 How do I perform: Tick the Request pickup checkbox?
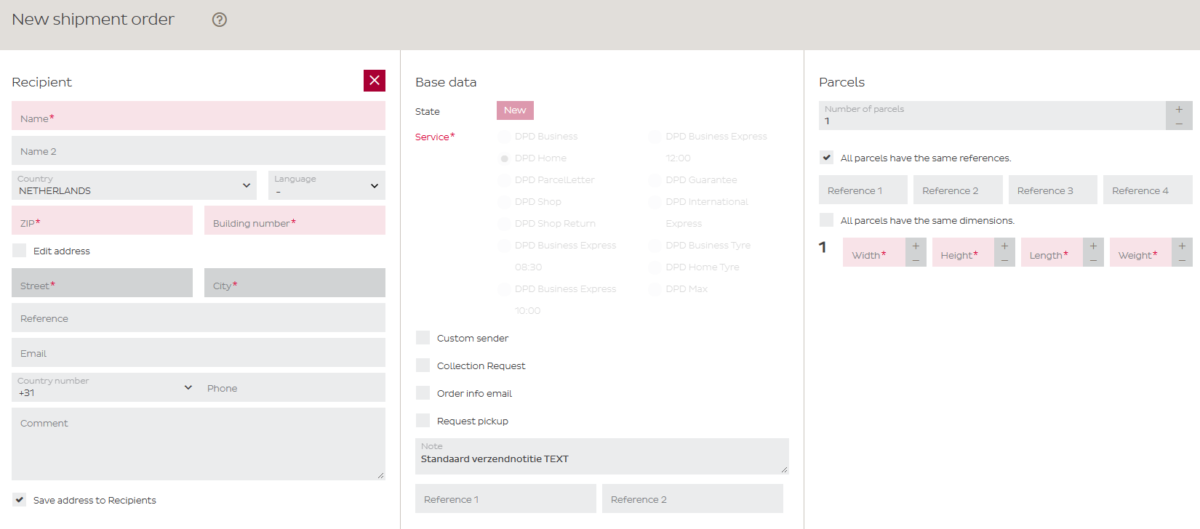click(423, 421)
